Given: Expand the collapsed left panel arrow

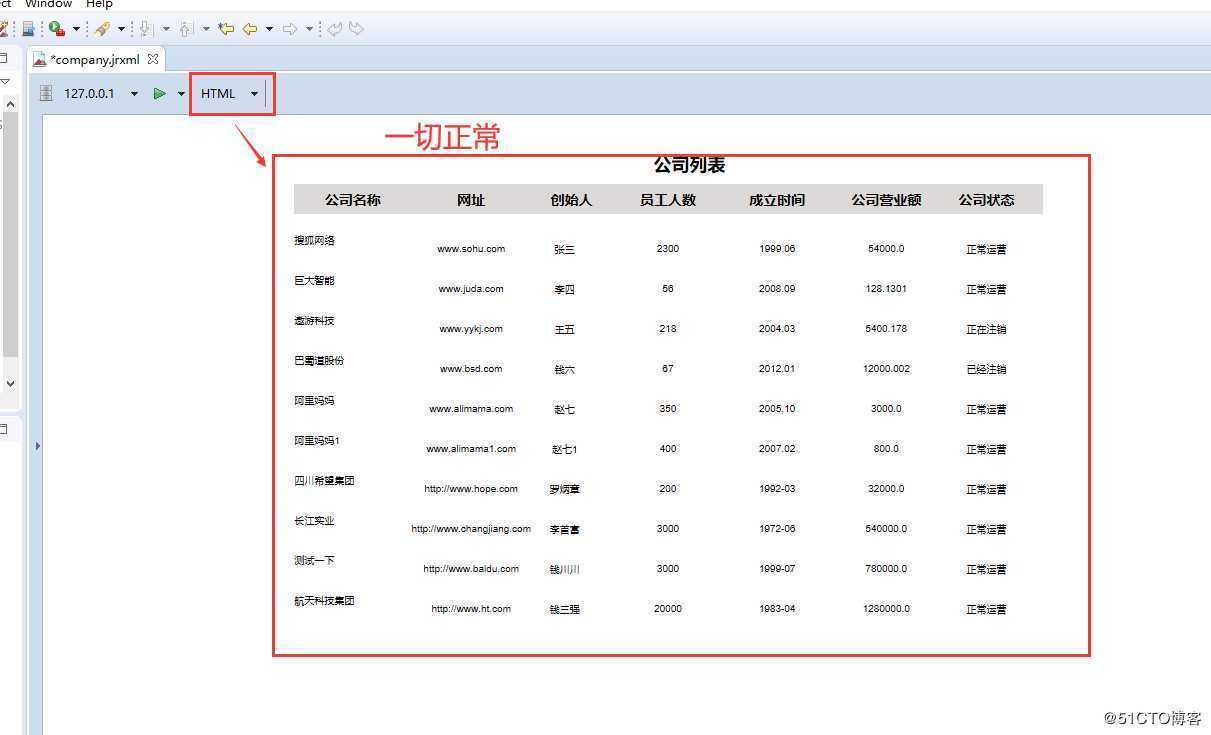Looking at the screenshot, I should 38,446.
